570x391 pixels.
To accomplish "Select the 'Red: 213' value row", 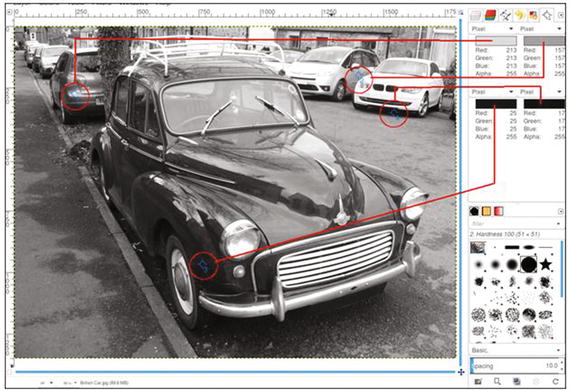I will coord(496,50).
